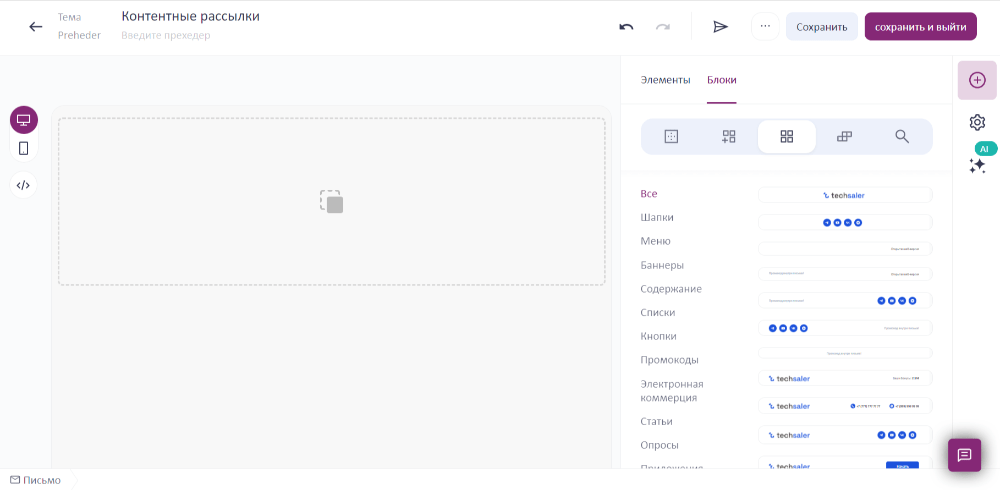Choose block with left text and right link
The image size is (1000, 490).
coord(845,274)
